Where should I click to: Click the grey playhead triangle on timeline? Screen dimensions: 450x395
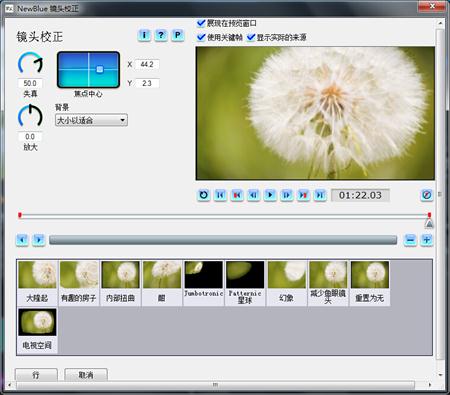click(429, 224)
